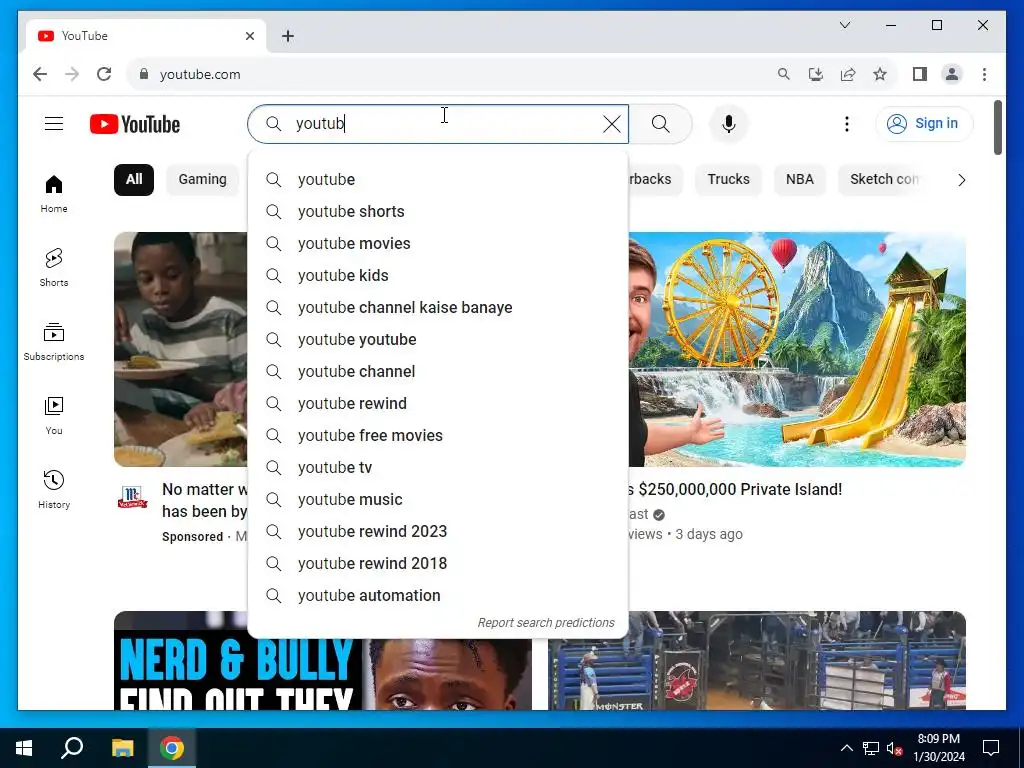
Task: Close the YouTube tab
Action: [249, 36]
